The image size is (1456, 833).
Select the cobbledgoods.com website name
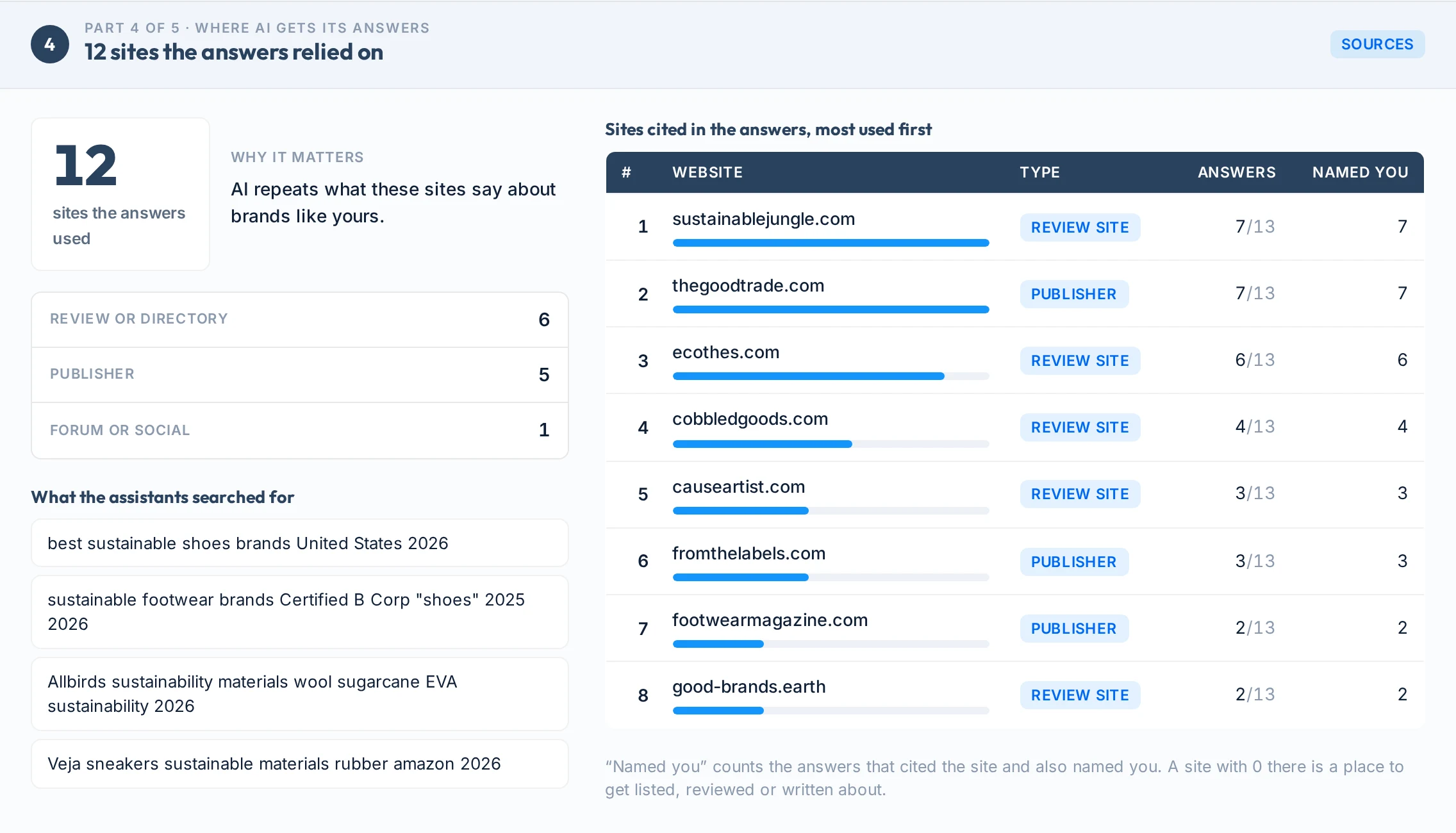point(750,419)
